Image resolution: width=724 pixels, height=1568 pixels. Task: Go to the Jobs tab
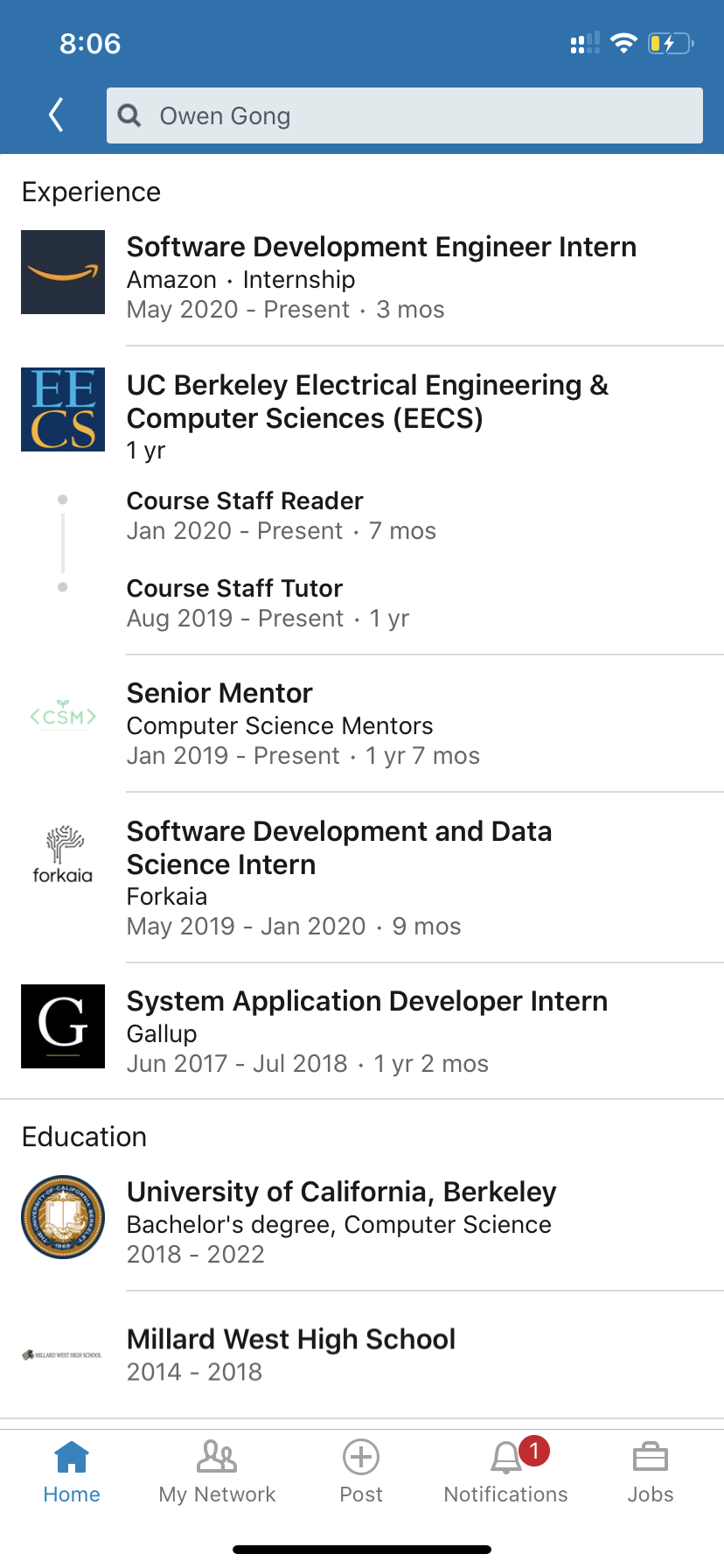point(651,1472)
